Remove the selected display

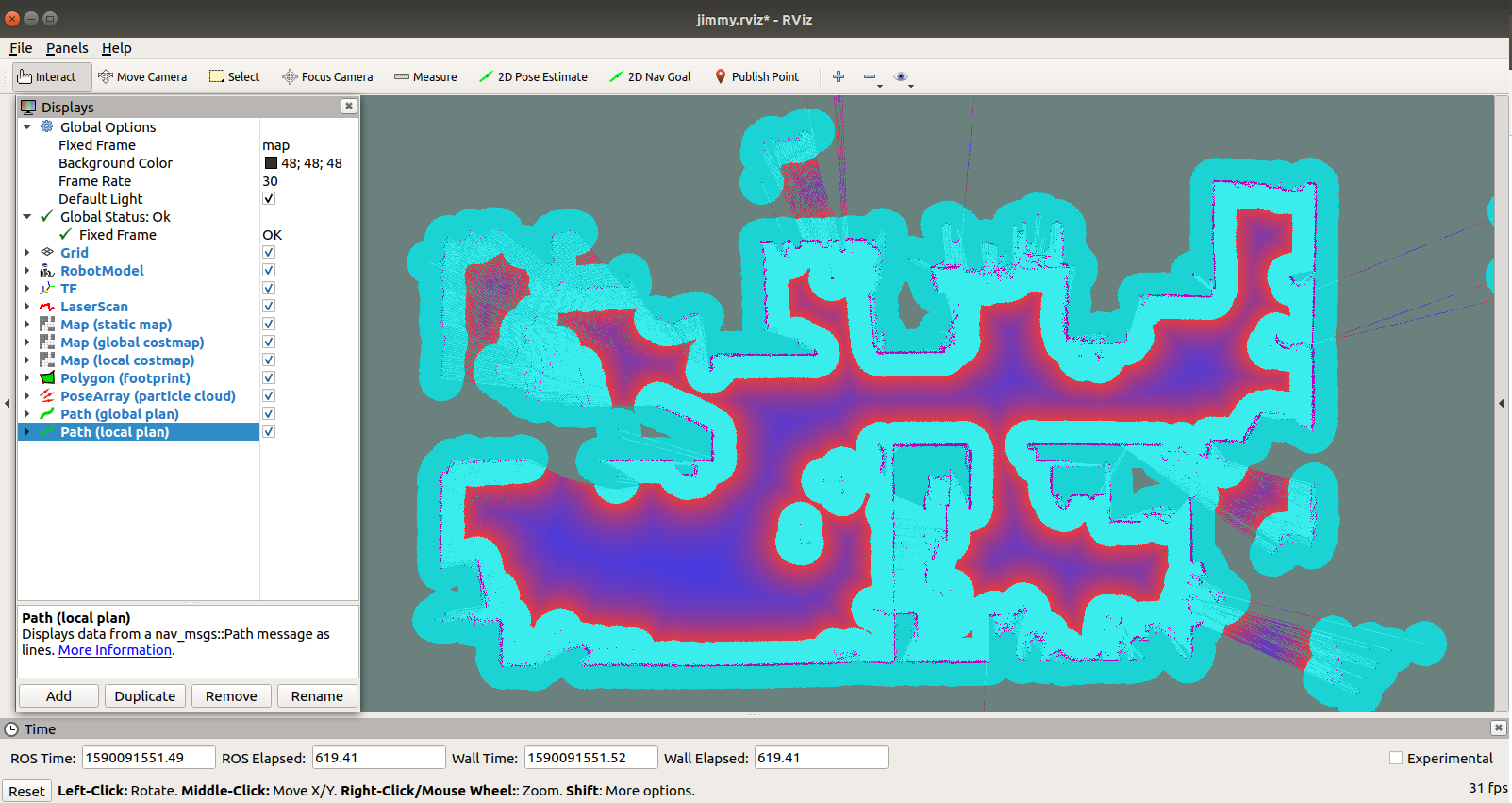[231, 695]
